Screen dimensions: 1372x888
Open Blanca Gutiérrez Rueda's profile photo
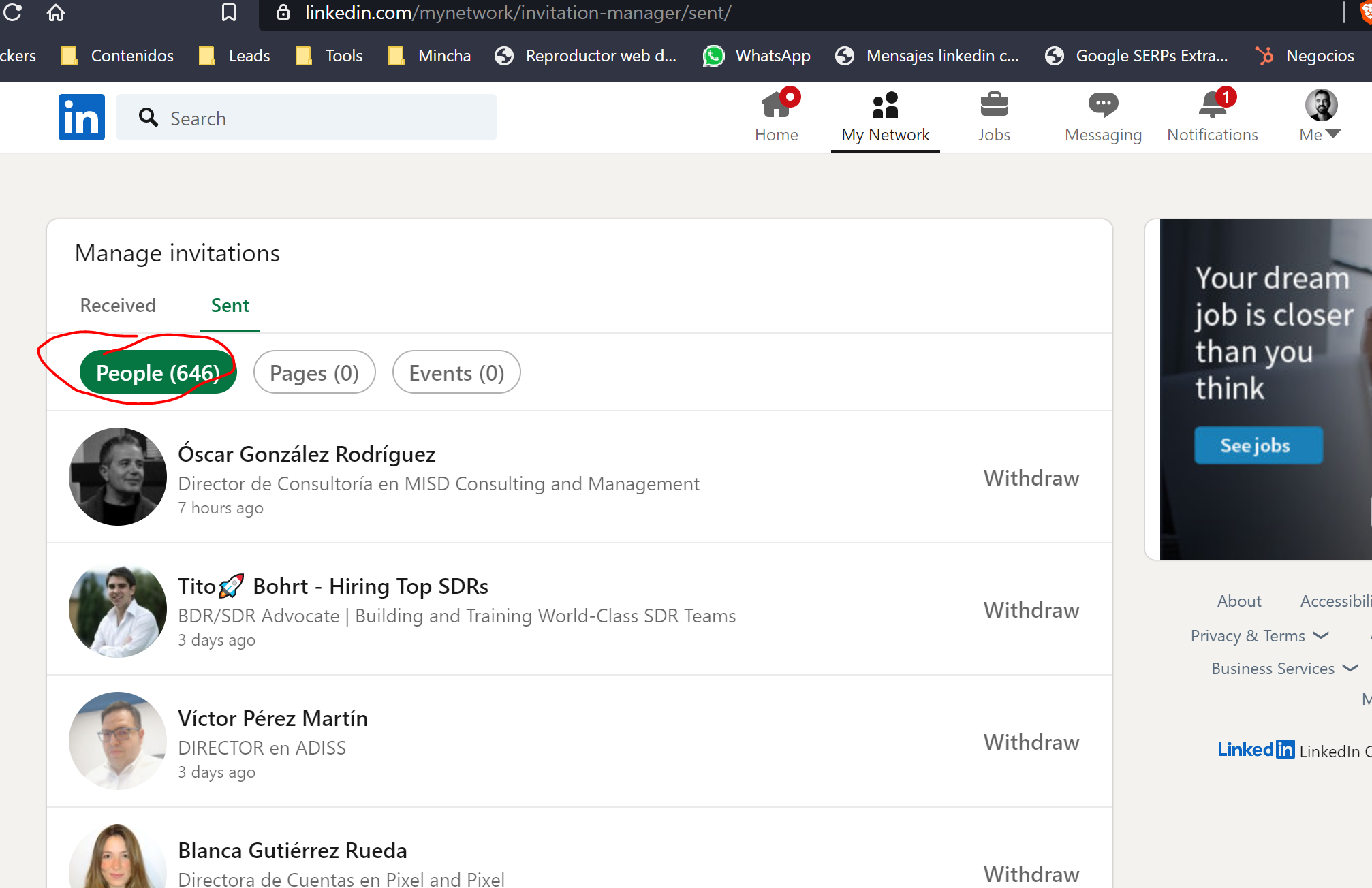118,856
